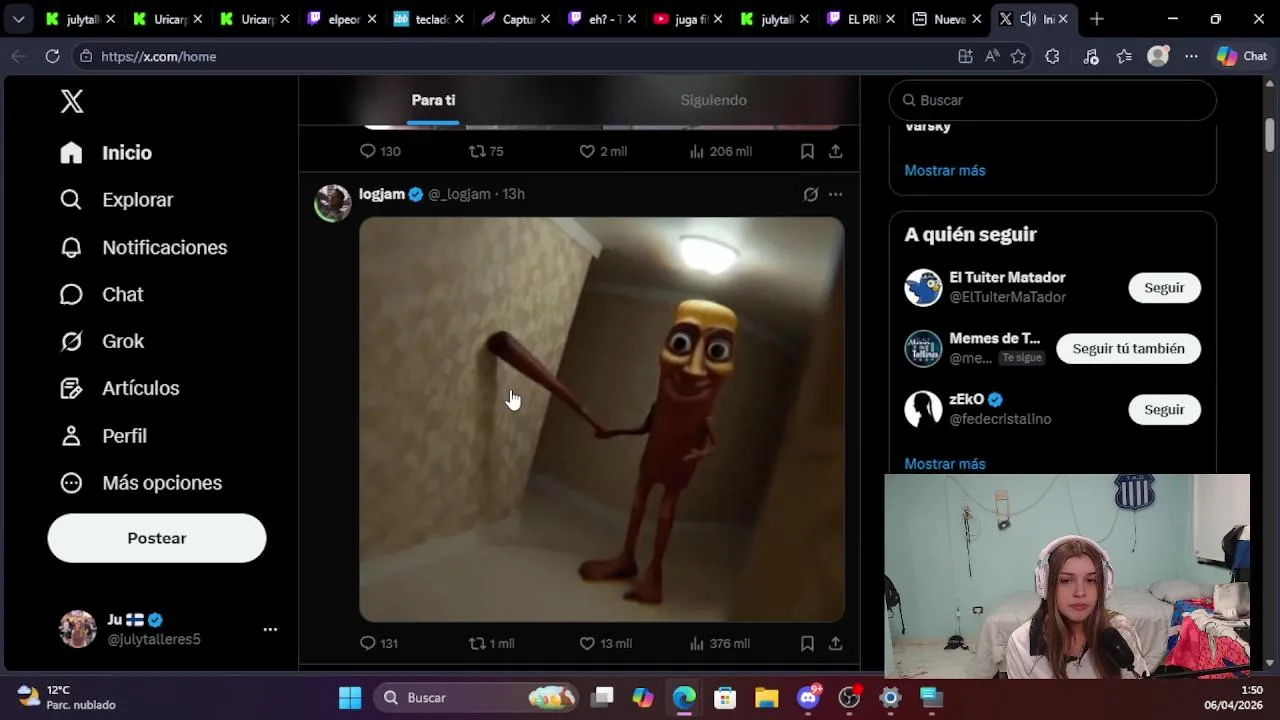Share logjam's post
The height and width of the screenshot is (720, 1280).
click(836, 643)
